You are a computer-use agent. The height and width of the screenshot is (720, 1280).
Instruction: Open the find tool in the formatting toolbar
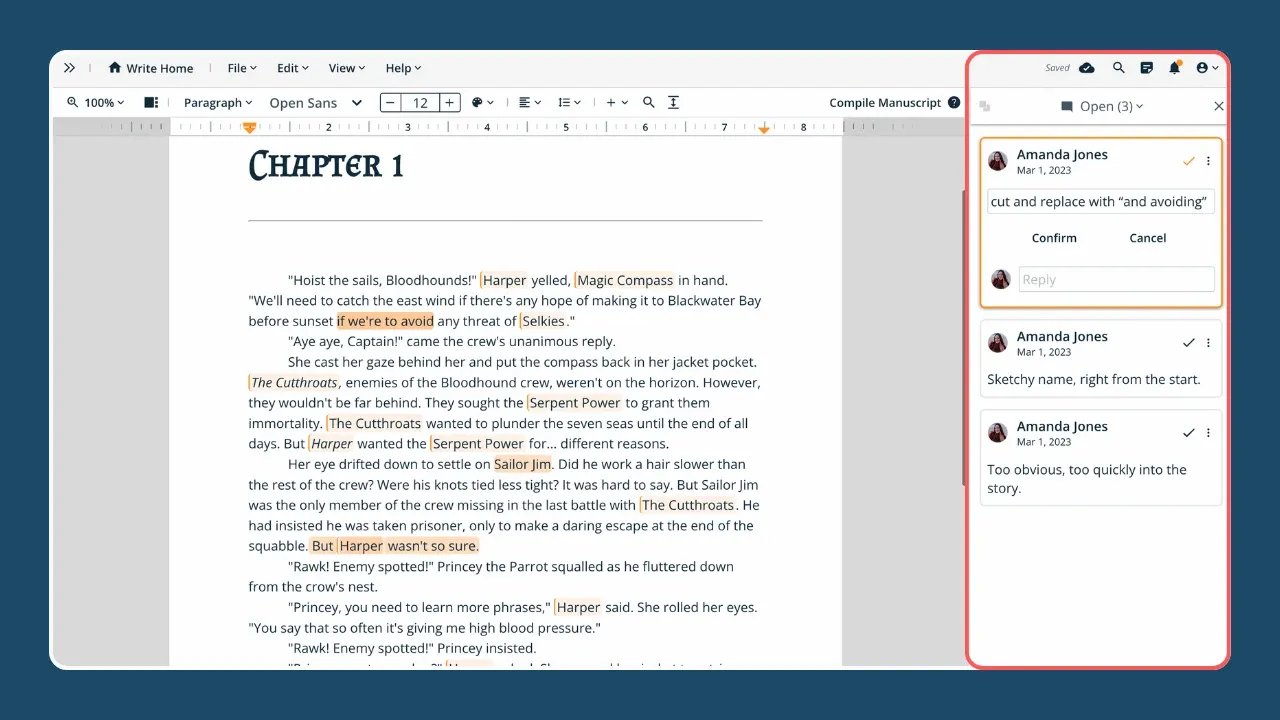point(648,102)
